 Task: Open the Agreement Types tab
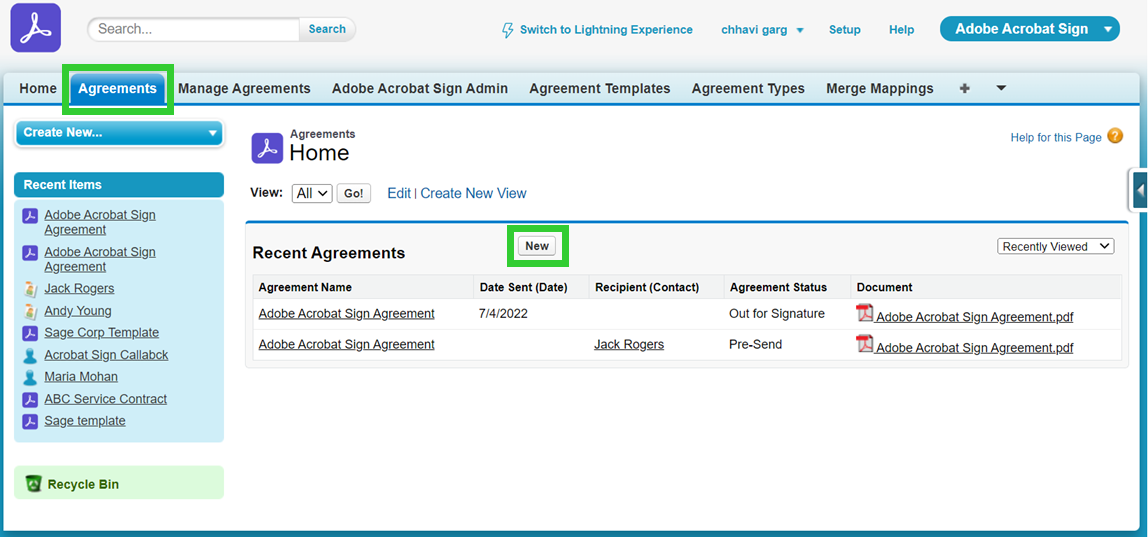748,89
